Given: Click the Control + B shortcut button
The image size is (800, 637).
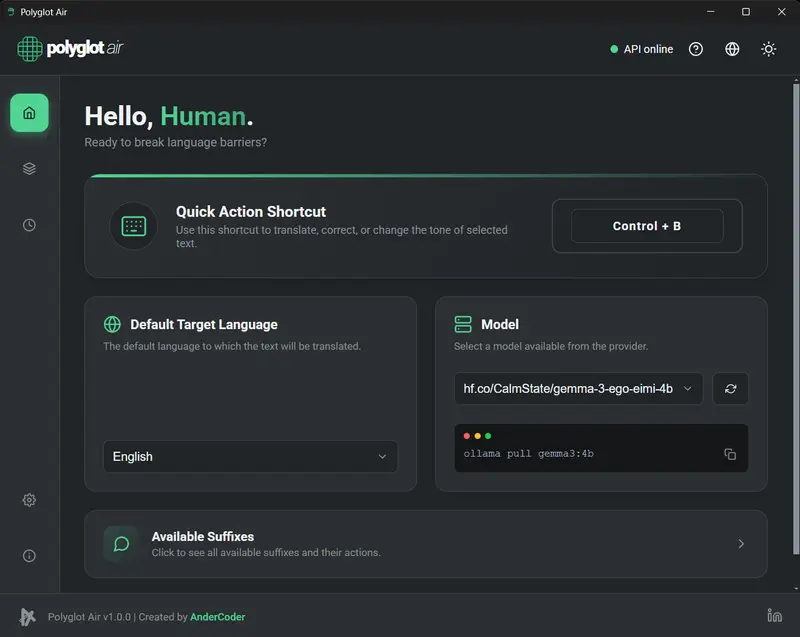Looking at the screenshot, I should (646, 226).
